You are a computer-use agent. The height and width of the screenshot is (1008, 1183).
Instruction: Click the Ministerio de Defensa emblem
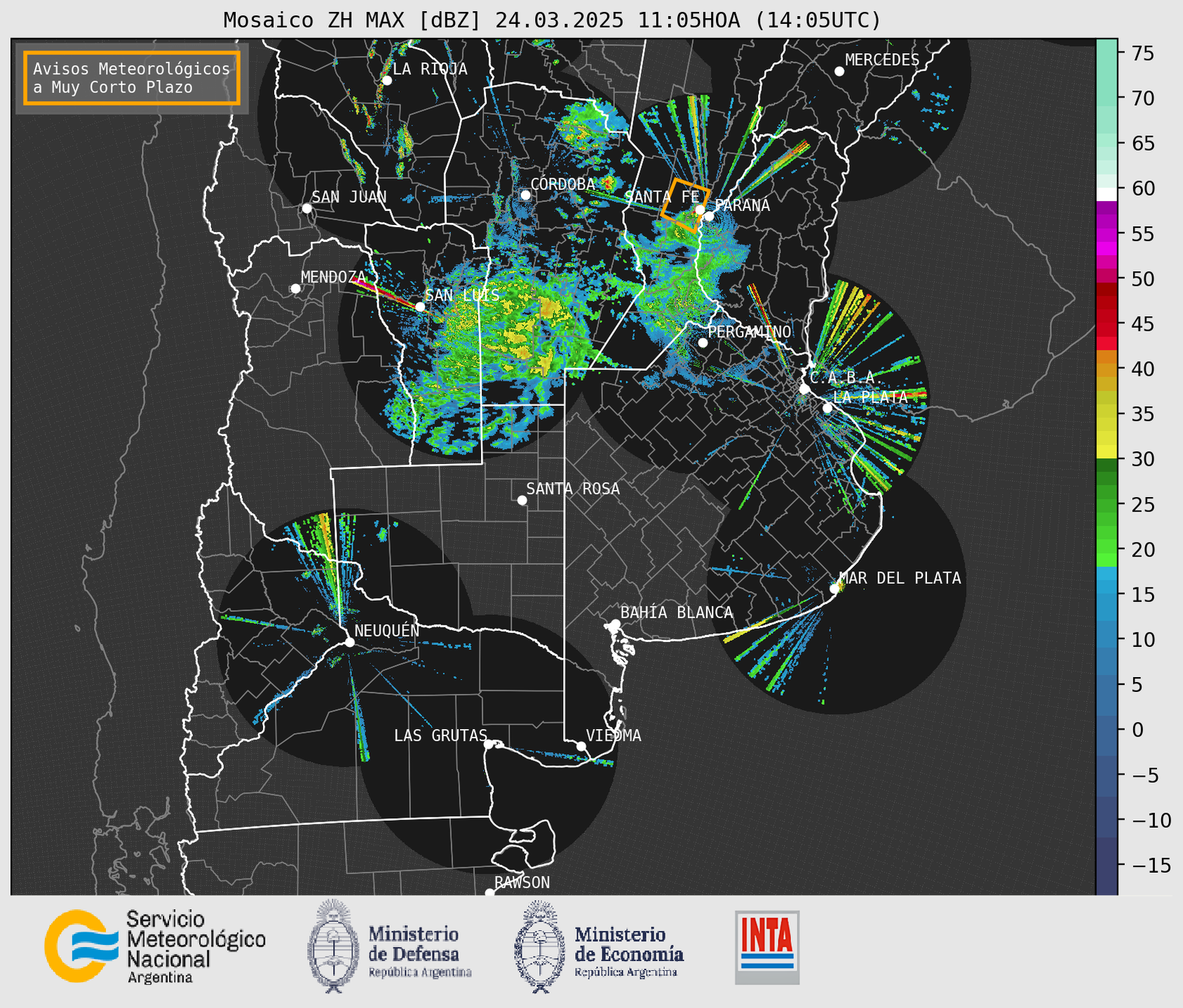(x=333, y=946)
